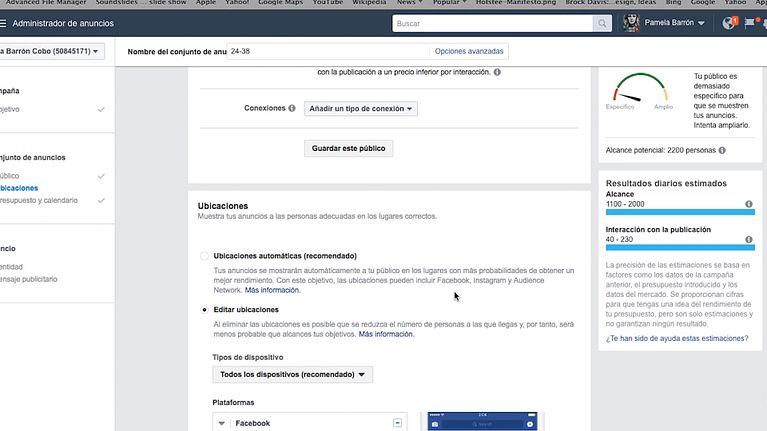Screen dimensions: 767x431
Task: Go to Ubicaciones sidebar section
Action: (19, 188)
